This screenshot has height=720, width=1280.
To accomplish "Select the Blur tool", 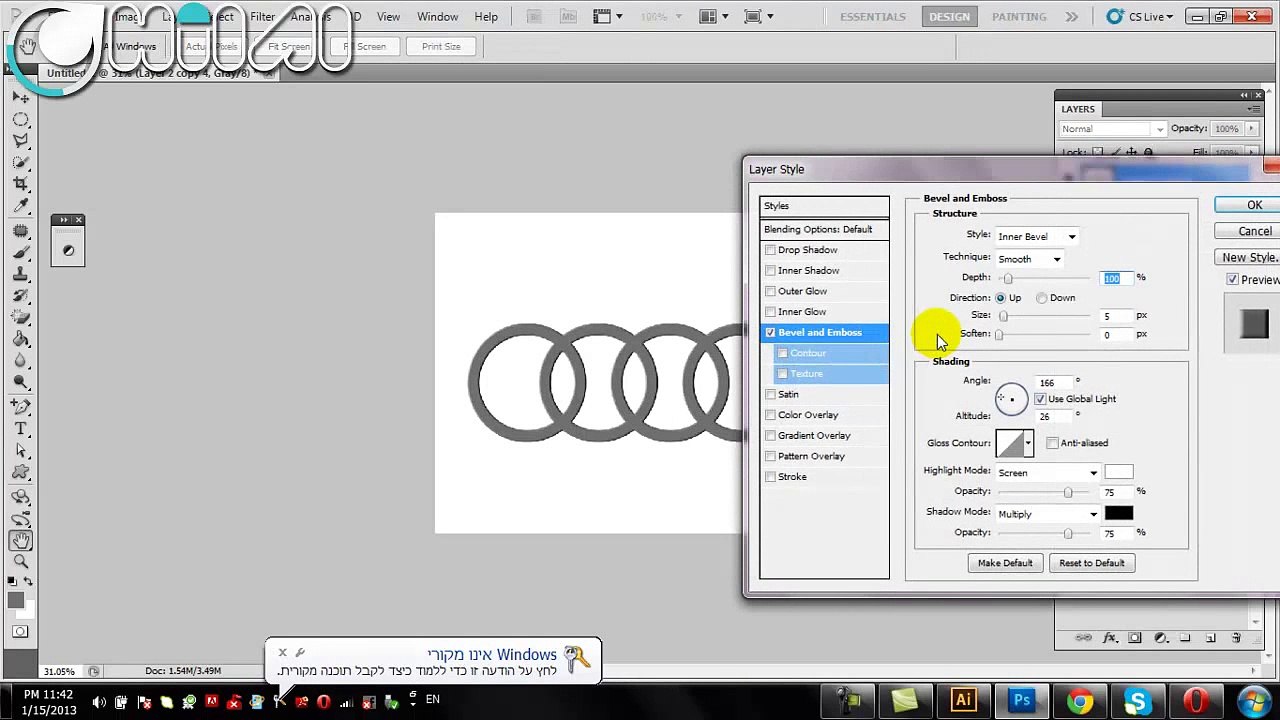I will [20, 362].
